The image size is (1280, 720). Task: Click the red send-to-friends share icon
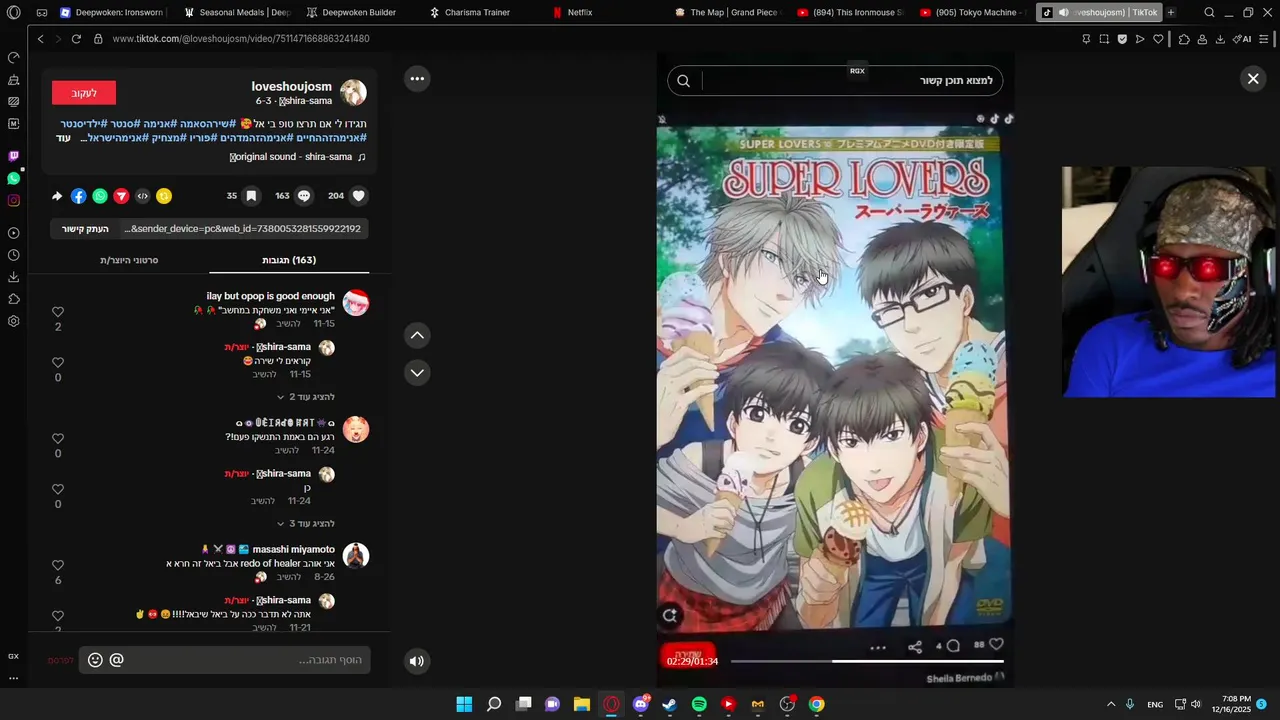pos(121,196)
